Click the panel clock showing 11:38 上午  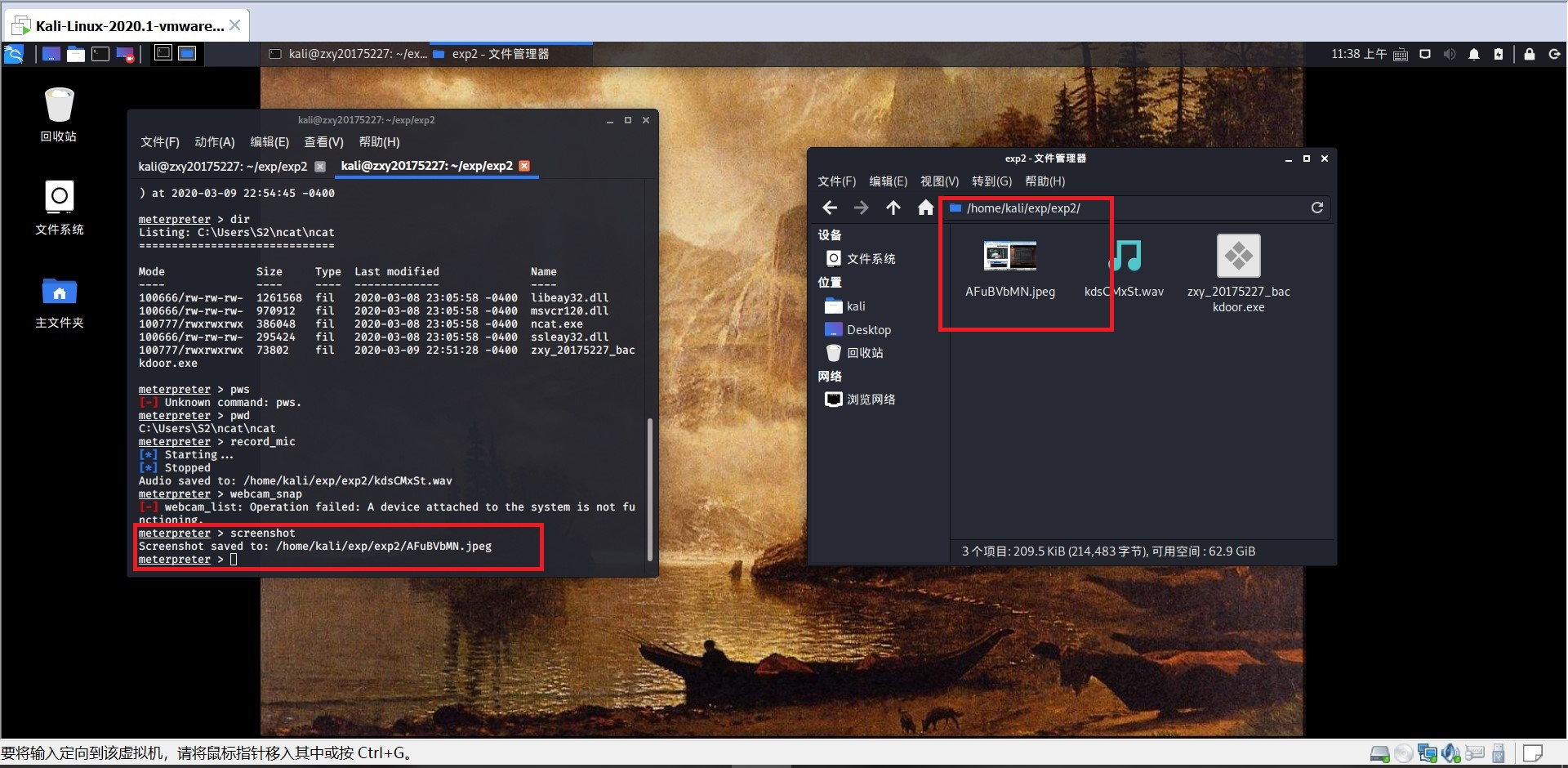tap(1359, 54)
